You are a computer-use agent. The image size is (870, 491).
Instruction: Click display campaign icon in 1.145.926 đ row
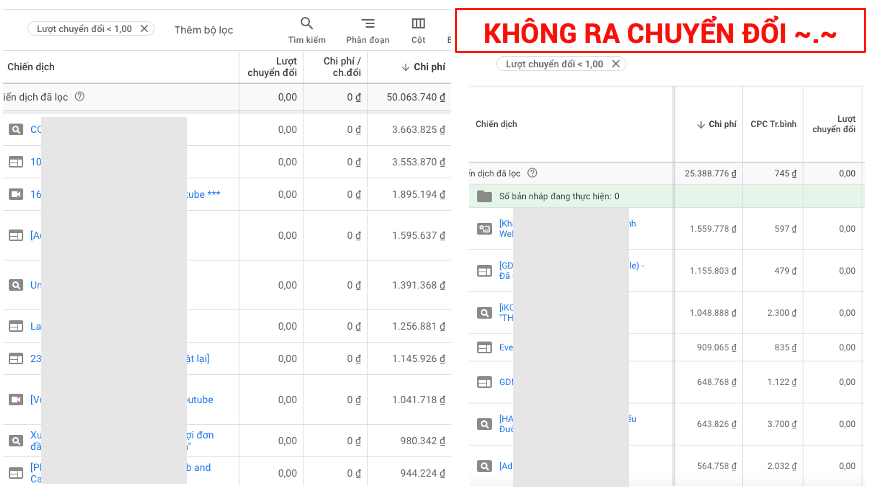click(16, 358)
